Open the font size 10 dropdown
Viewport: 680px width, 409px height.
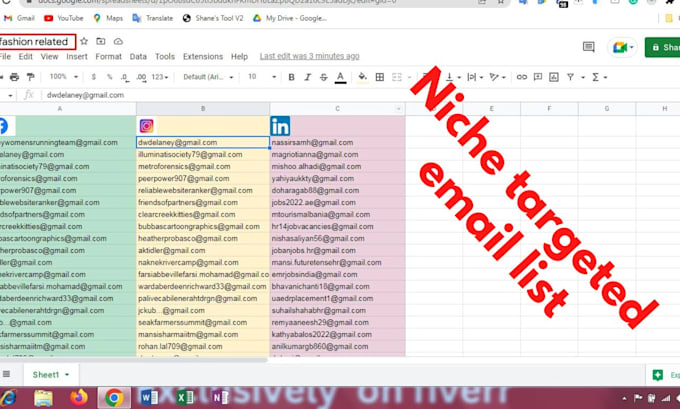click(x=262, y=77)
